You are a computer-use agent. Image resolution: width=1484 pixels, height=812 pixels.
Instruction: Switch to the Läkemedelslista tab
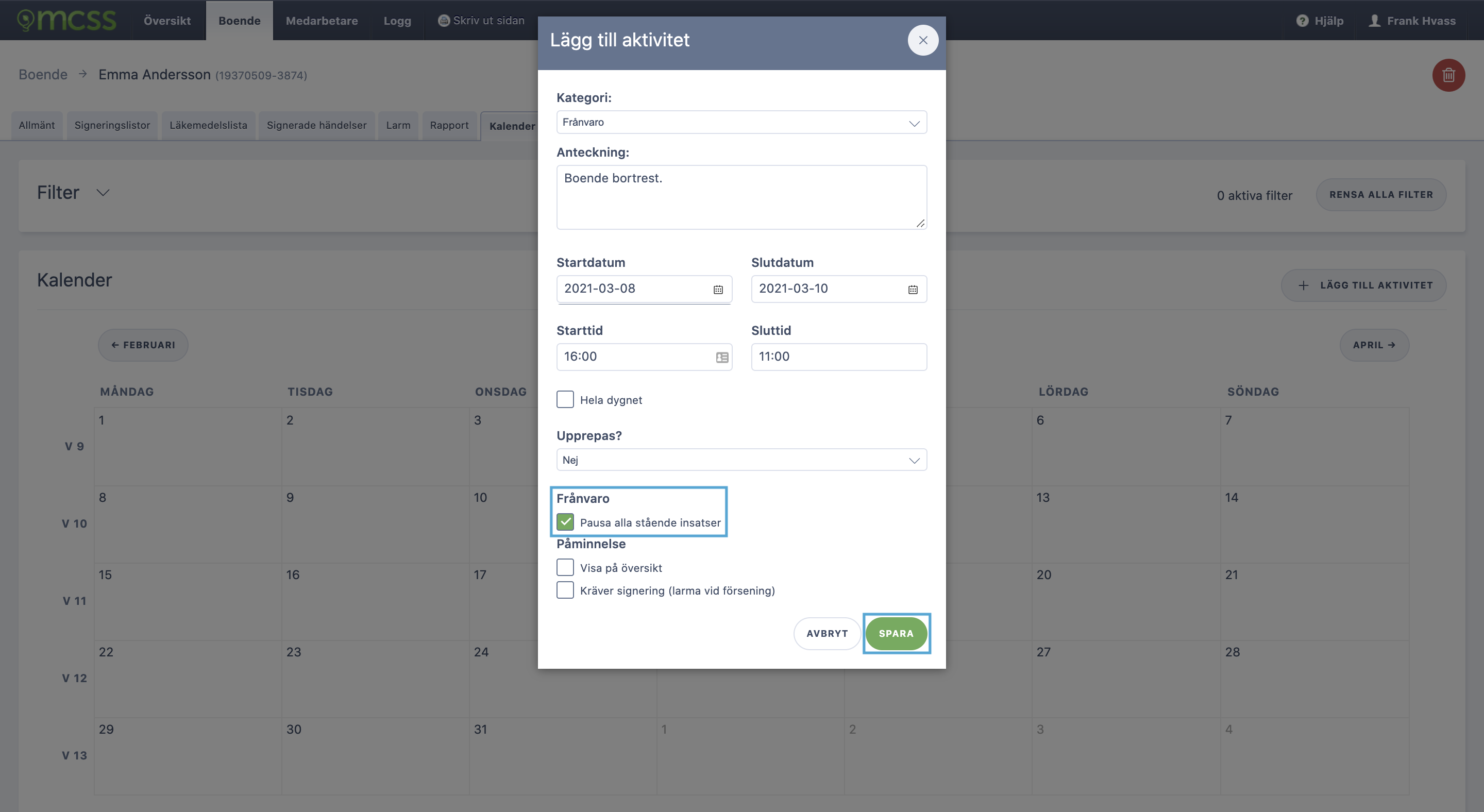coord(208,126)
